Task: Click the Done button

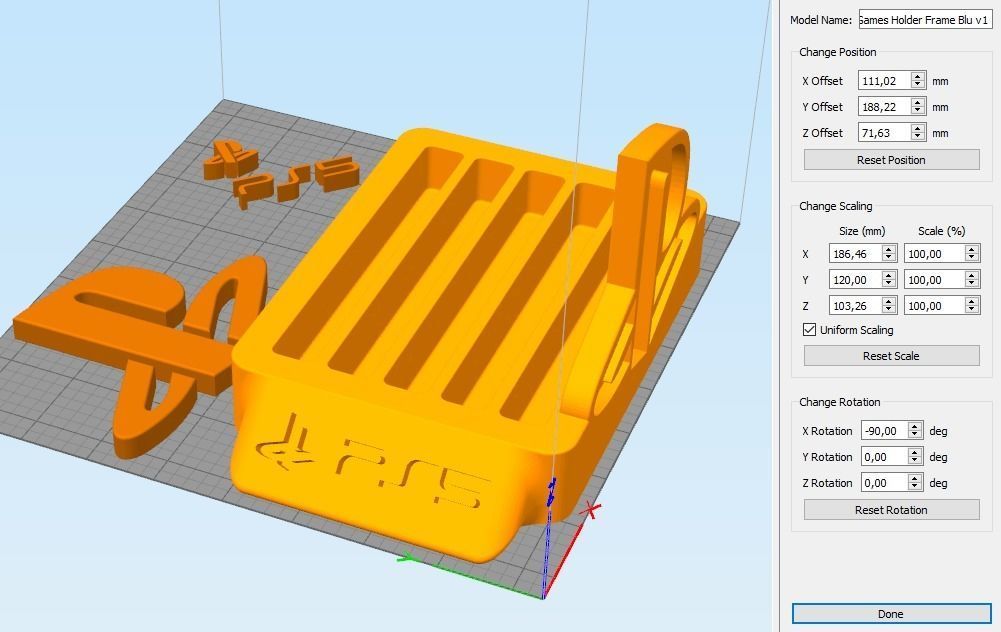Action: coord(891,613)
